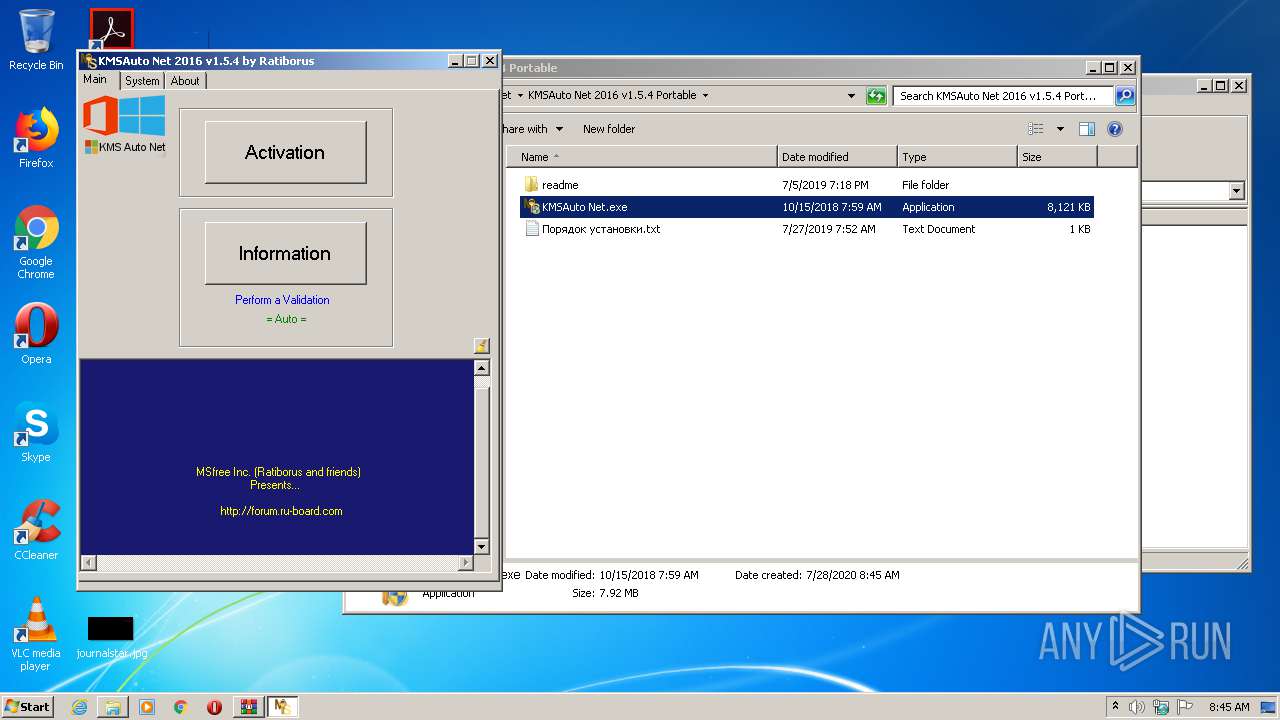This screenshot has width=1280, height=720.
Task: Expand the address bar path dropdown arrow
Action: 705,96
